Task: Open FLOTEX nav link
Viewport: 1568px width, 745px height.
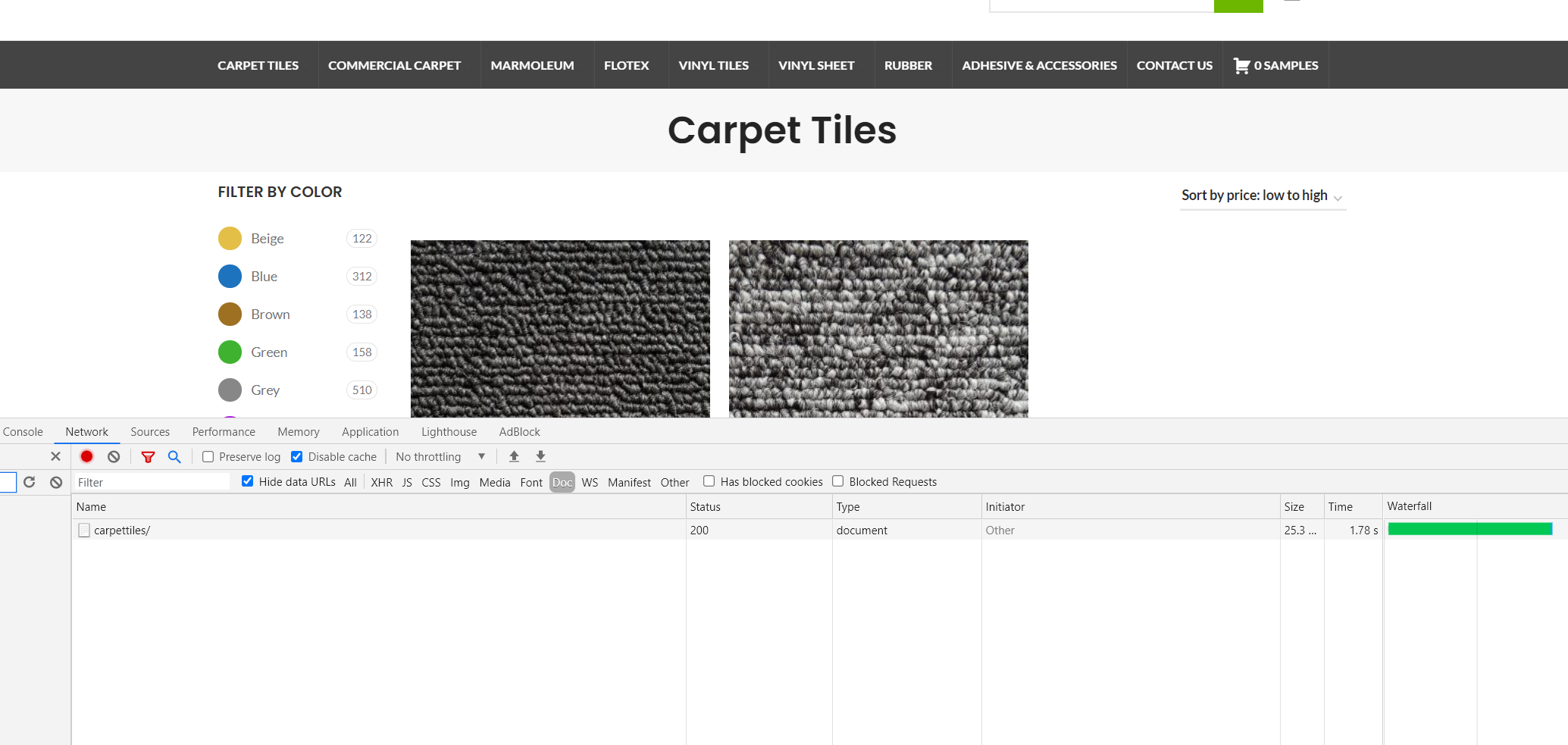Action: [626, 65]
